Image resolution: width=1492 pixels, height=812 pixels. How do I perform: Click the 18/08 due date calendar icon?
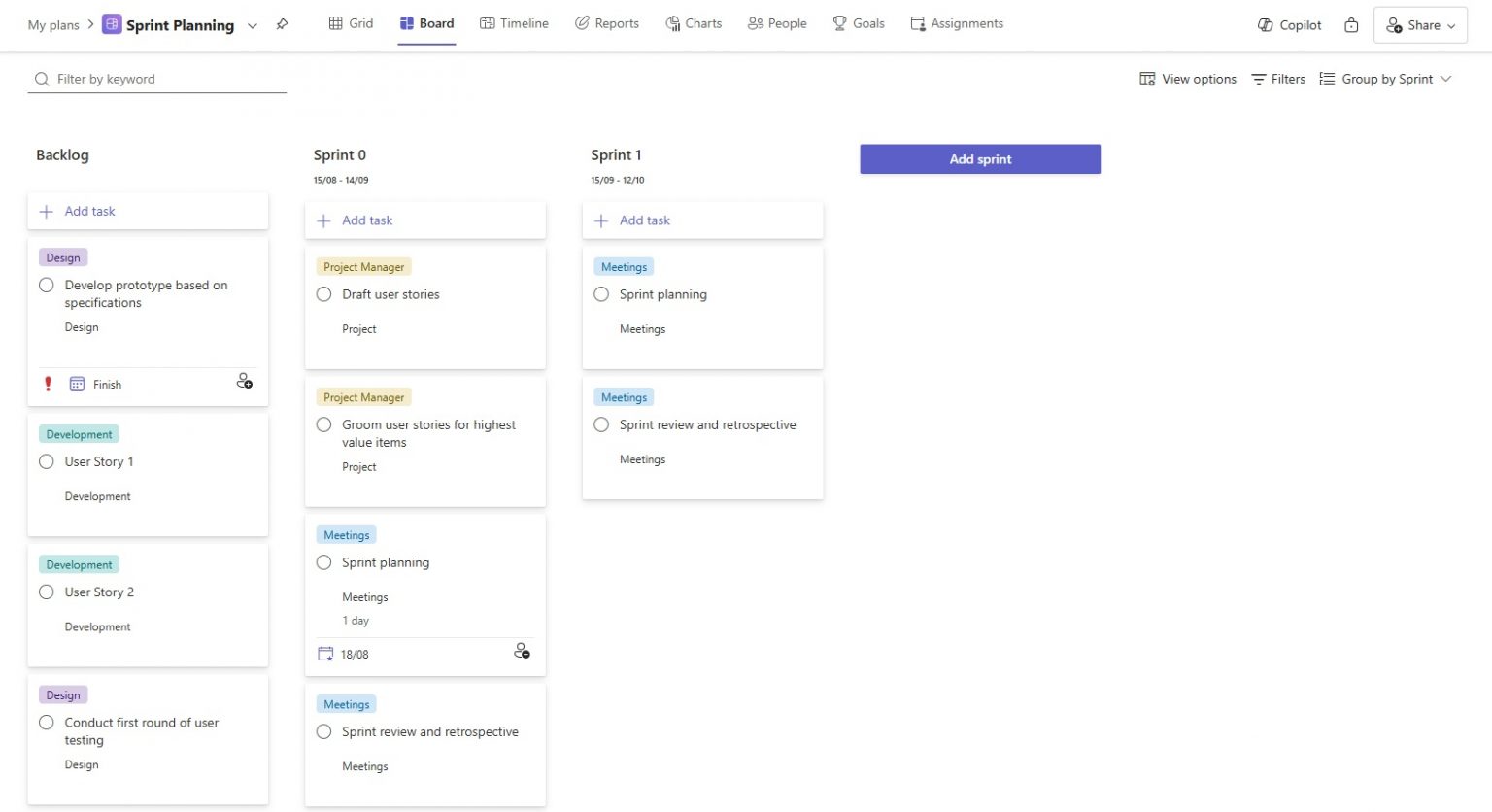click(325, 653)
